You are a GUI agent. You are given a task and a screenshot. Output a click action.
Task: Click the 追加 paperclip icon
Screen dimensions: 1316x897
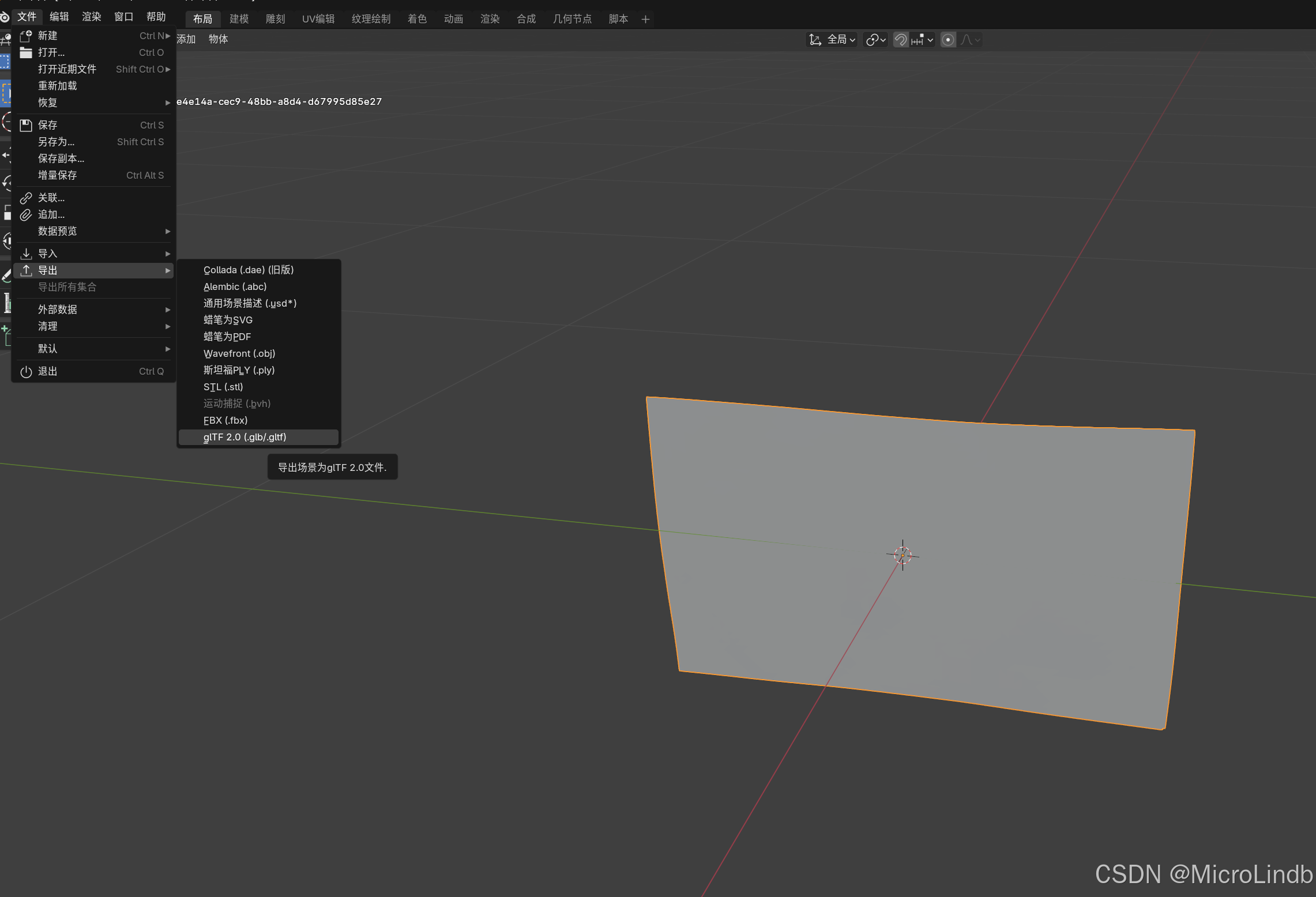click(x=26, y=214)
